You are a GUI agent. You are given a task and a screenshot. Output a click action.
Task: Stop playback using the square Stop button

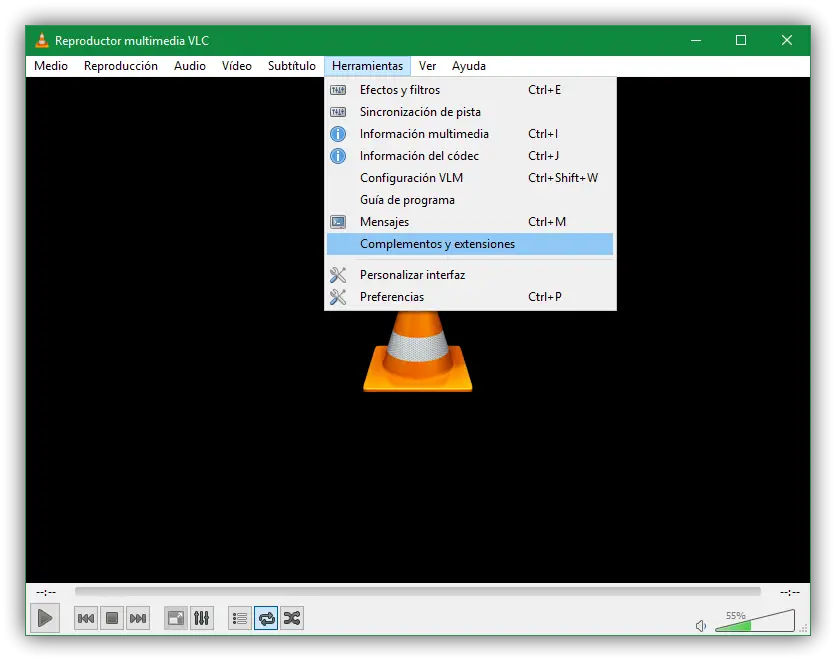click(112, 618)
